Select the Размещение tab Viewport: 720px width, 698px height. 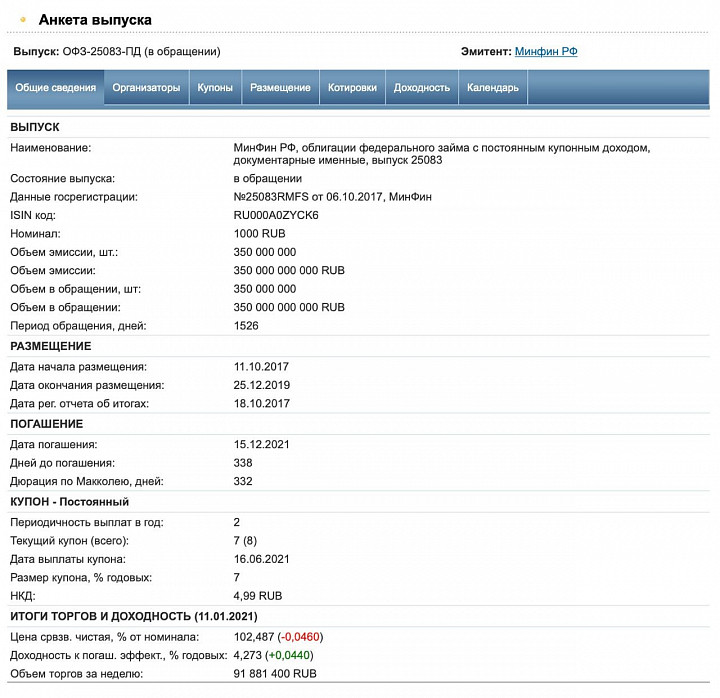(x=280, y=88)
